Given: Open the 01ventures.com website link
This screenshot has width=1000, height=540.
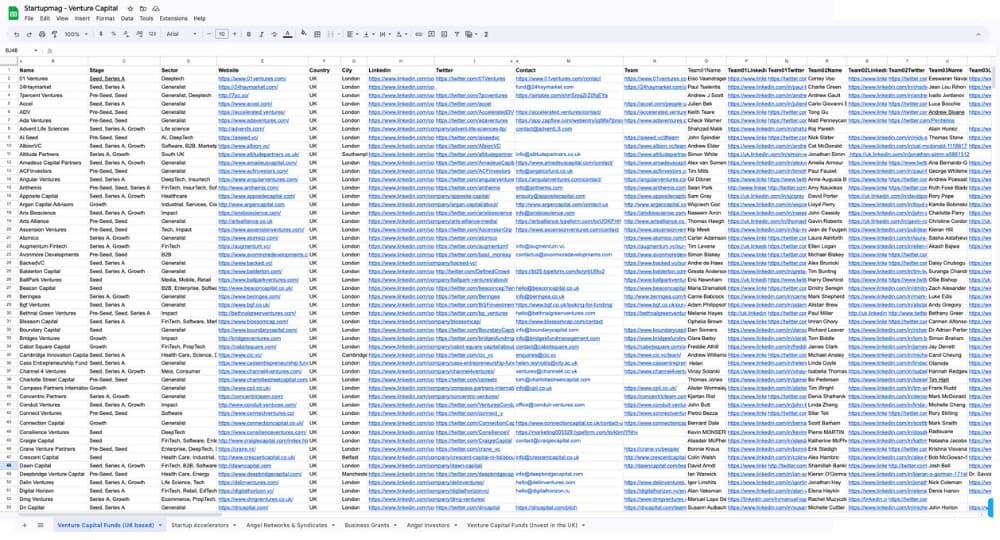Looking at the screenshot, I should [x=252, y=78].
